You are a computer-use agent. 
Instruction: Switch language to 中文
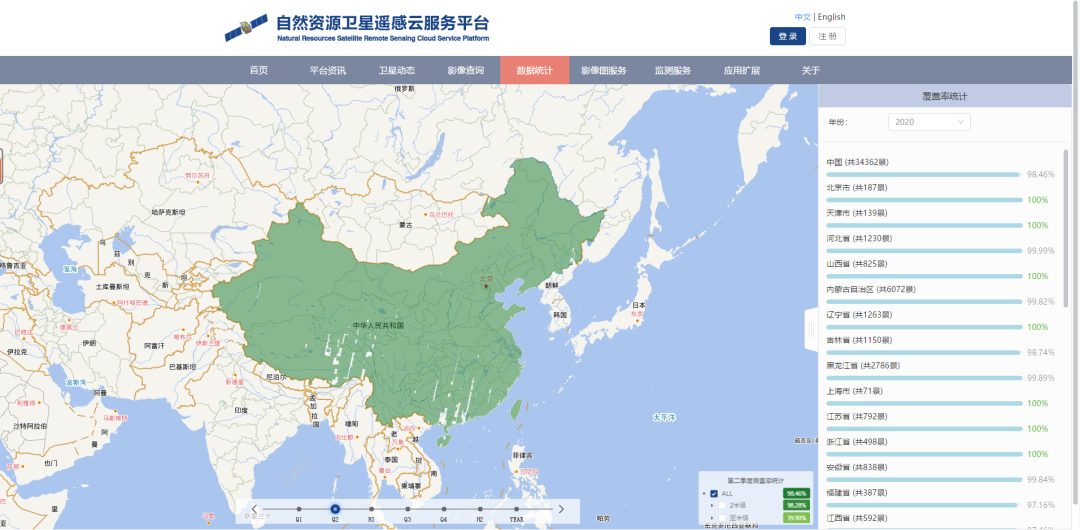click(802, 17)
